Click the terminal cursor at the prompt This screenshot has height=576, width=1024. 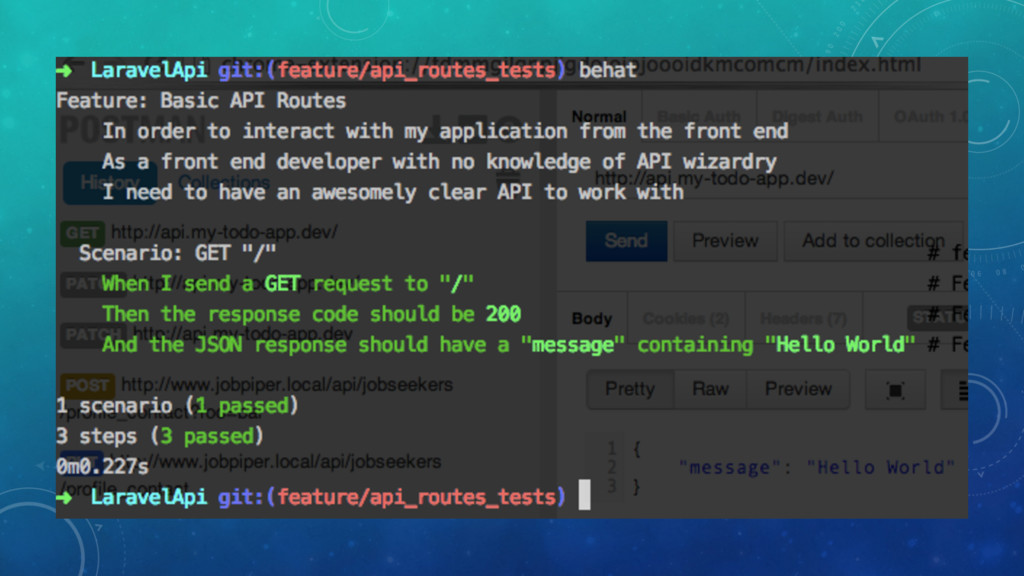click(x=584, y=495)
